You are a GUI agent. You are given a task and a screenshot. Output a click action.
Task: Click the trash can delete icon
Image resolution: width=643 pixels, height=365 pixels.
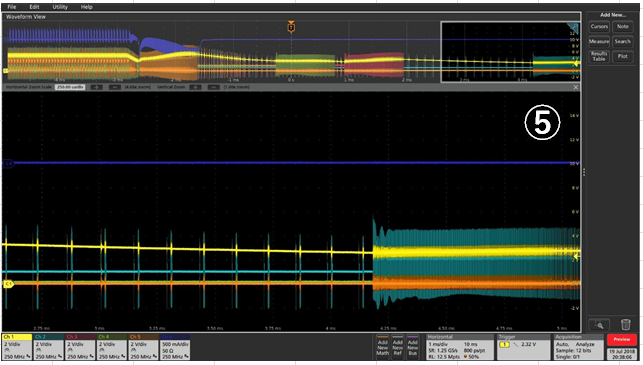coord(625,325)
